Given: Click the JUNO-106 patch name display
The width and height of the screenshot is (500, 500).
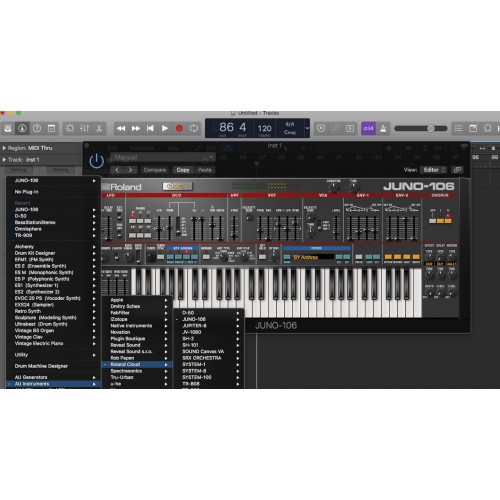Looking at the screenshot, I should pyautogui.click(x=313, y=257).
